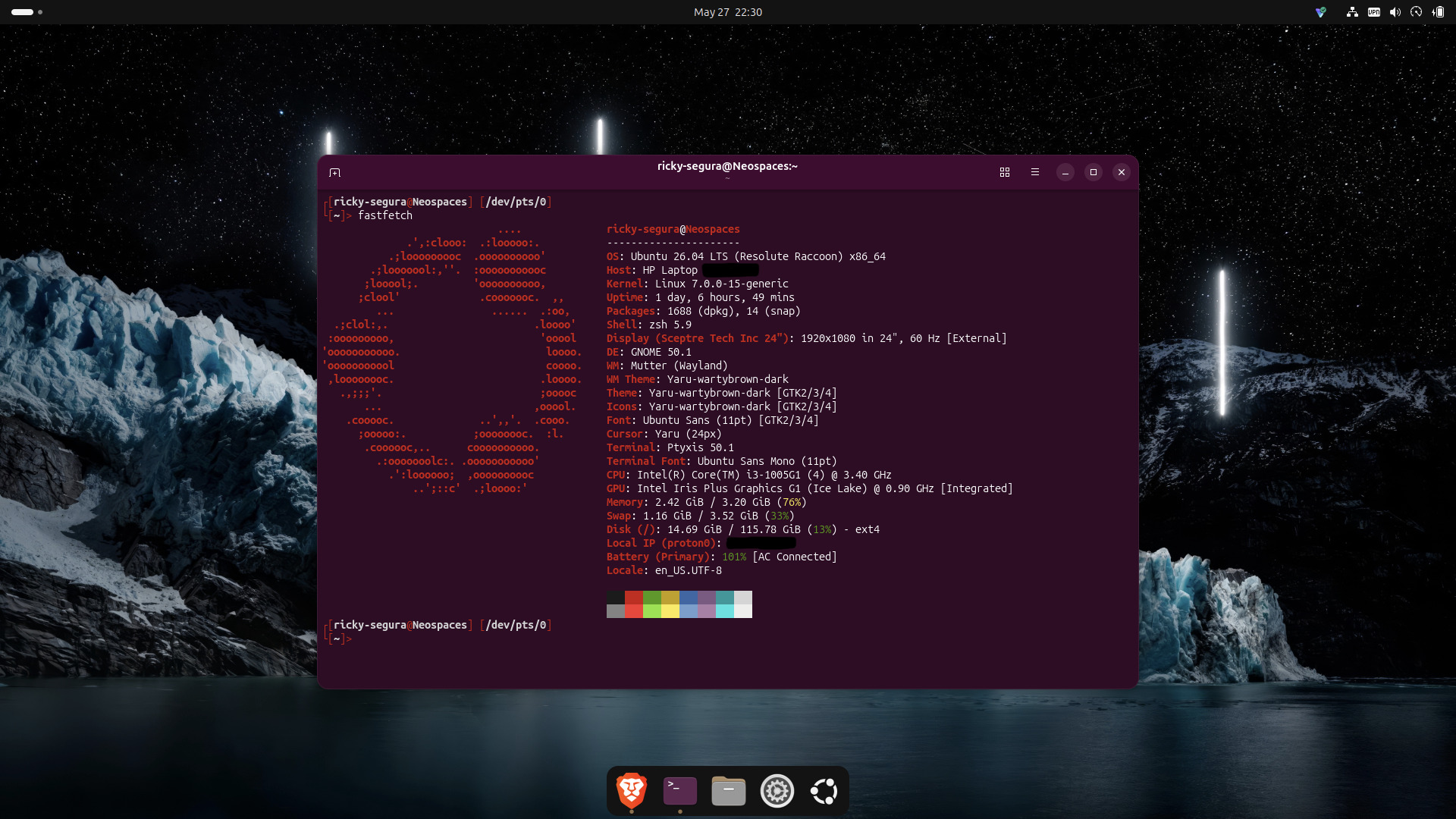Click the Font line Ubuntu Sans (11pt)
This screenshot has width=1456, height=819.
click(x=713, y=420)
